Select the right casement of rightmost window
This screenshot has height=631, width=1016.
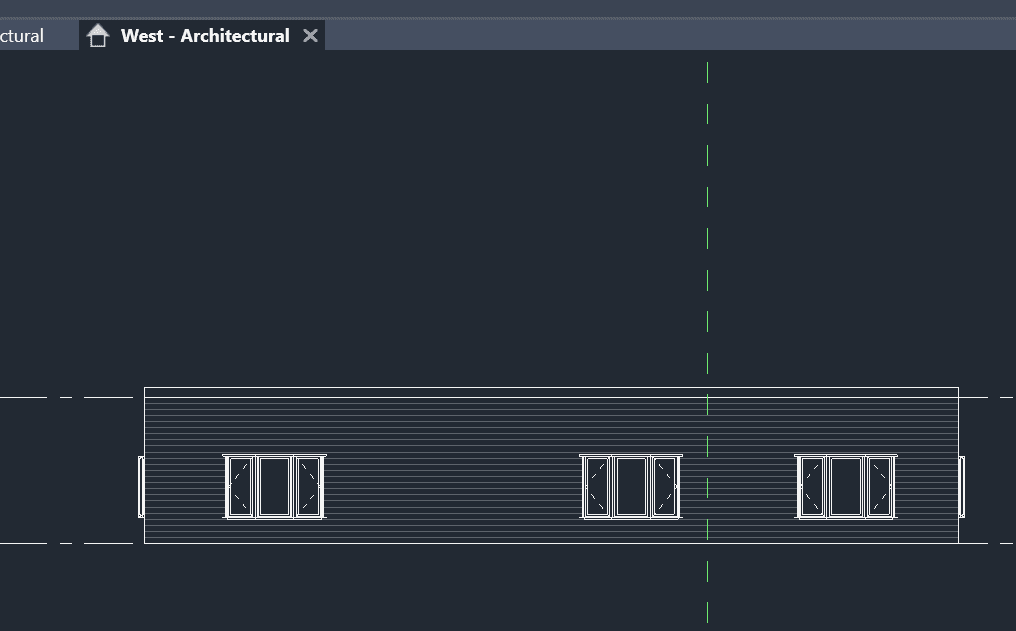pos(879,487)
